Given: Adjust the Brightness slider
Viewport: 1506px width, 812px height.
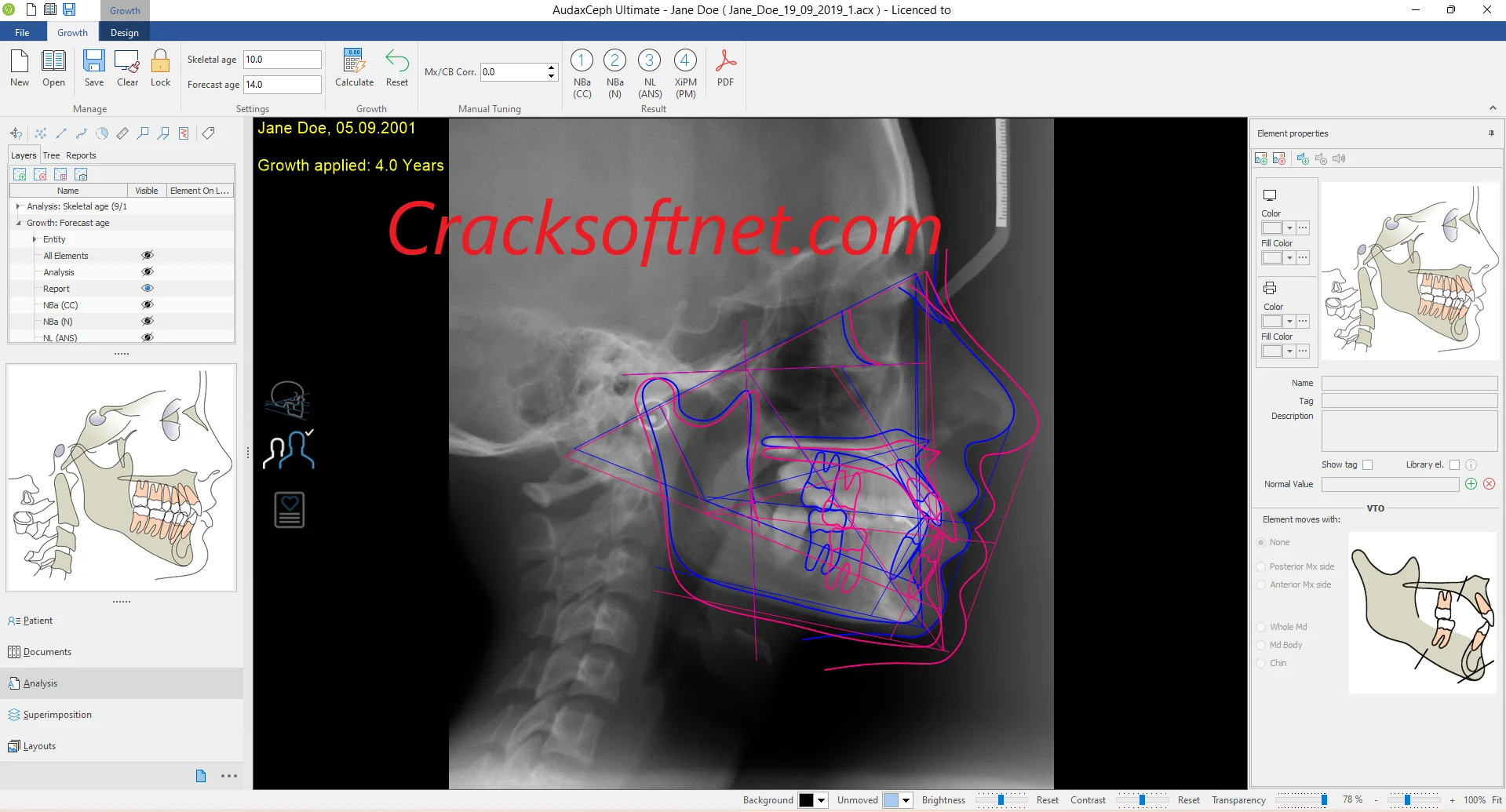Looking at the screenshot, I should pyautogui.click(x=1001, y=800).
